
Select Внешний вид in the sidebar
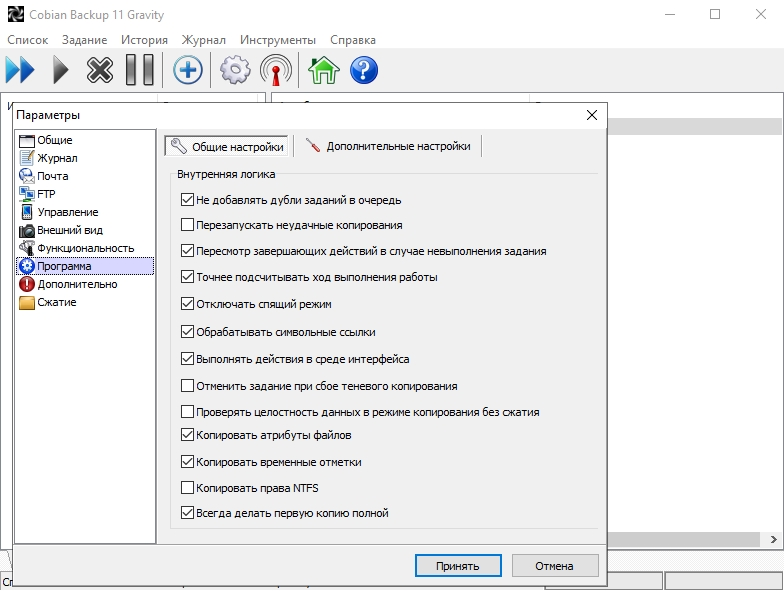click(x=85, y=230)
